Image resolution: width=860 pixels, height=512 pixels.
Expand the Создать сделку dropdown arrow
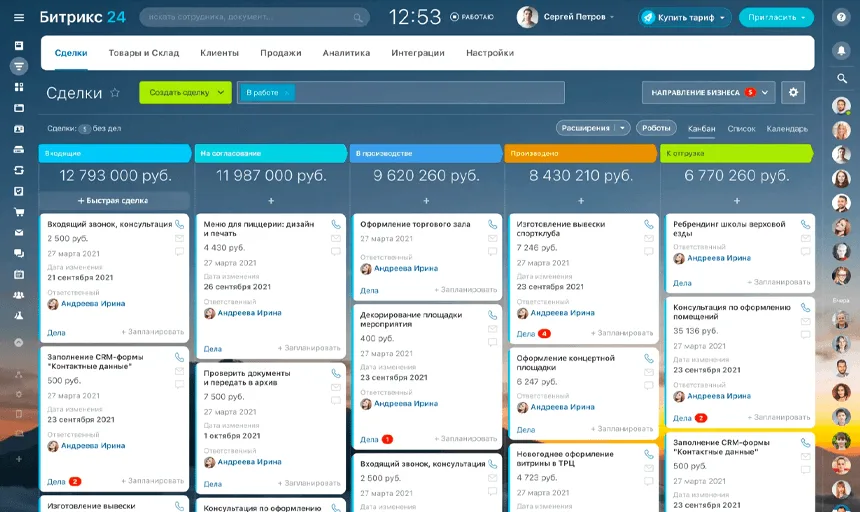point(221,93)
